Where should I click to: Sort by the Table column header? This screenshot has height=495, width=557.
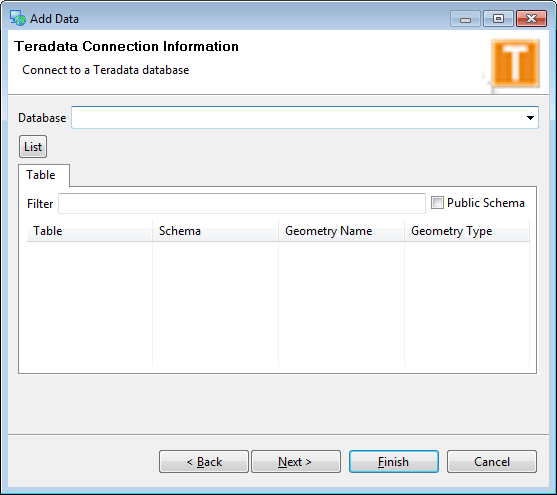90,231
